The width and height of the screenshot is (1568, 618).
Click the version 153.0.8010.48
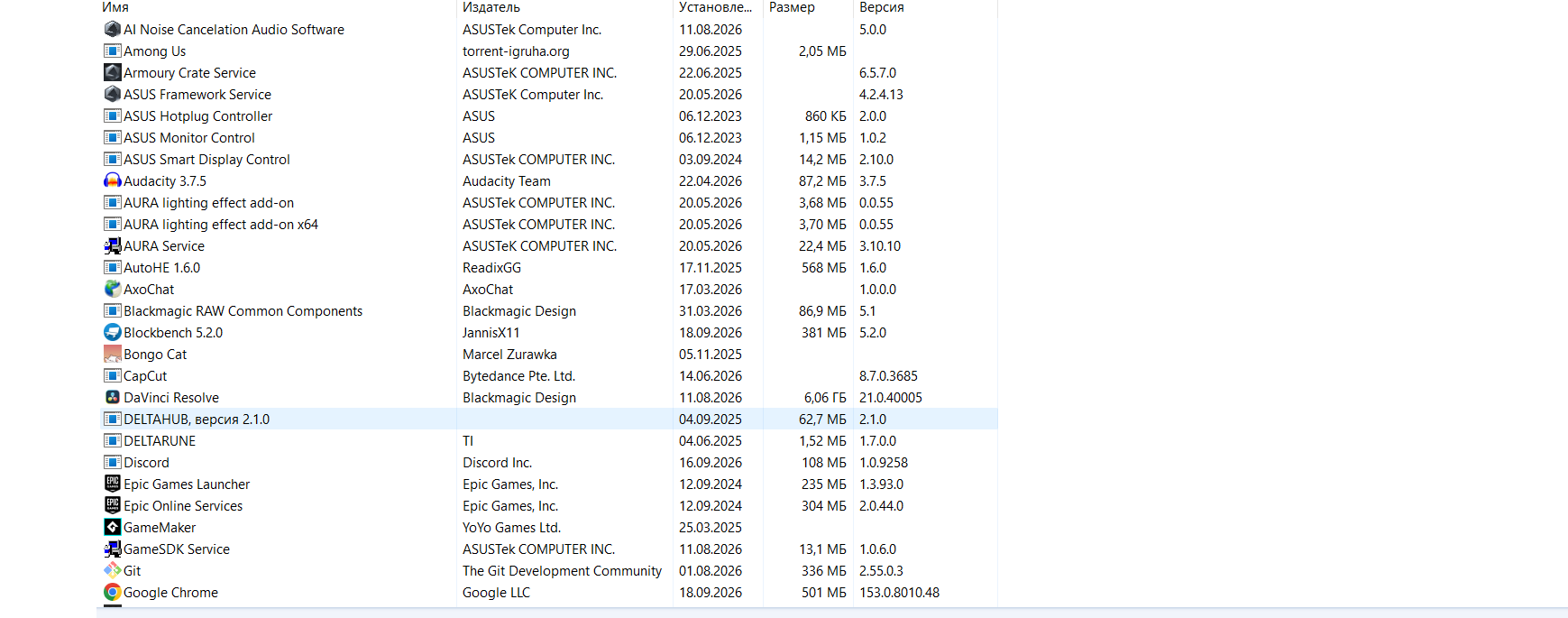pyautogui.click(x=899, y=592)
